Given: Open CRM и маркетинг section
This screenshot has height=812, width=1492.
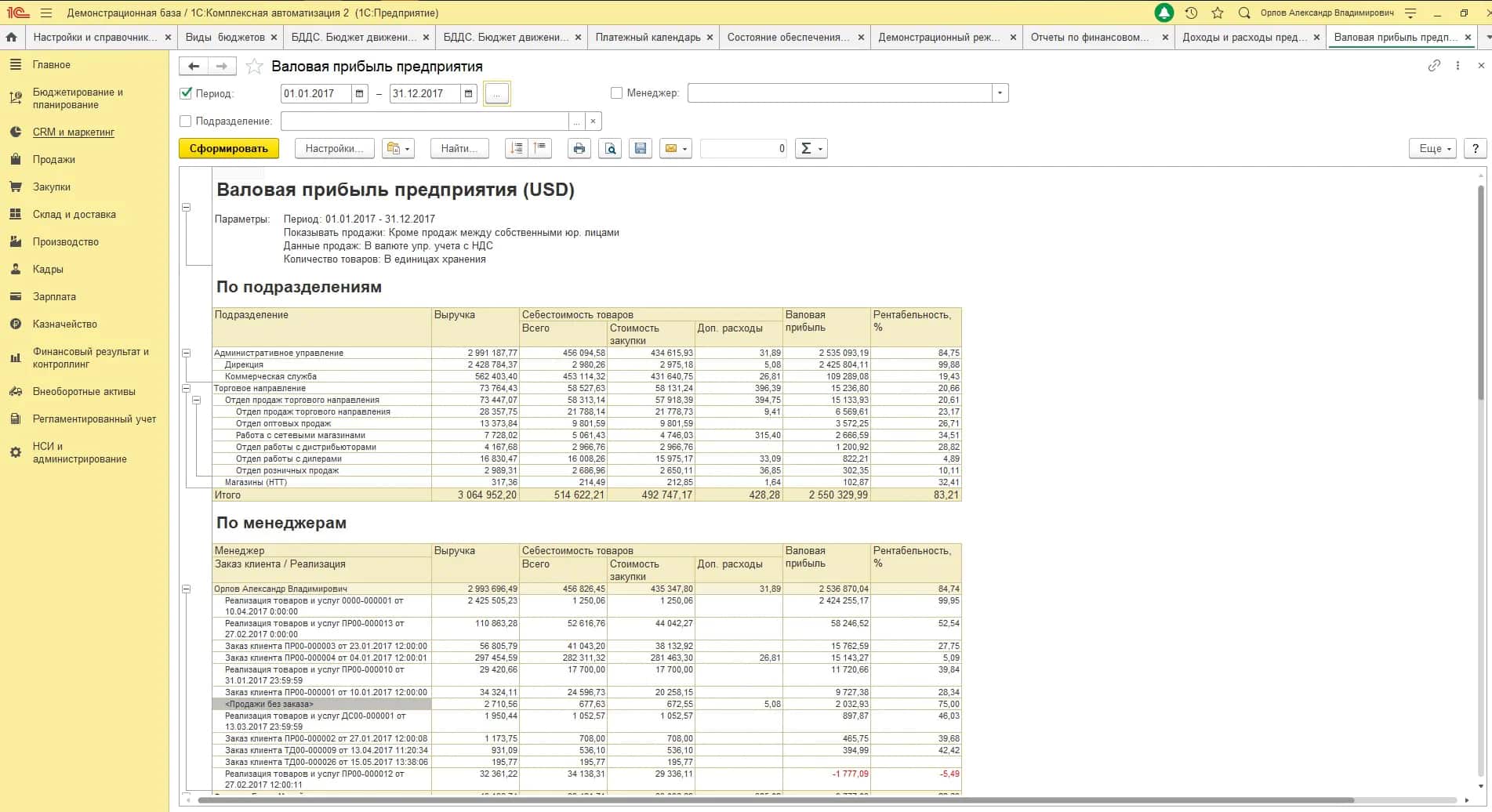Looking at the screenshot, I should pos(74,132).
